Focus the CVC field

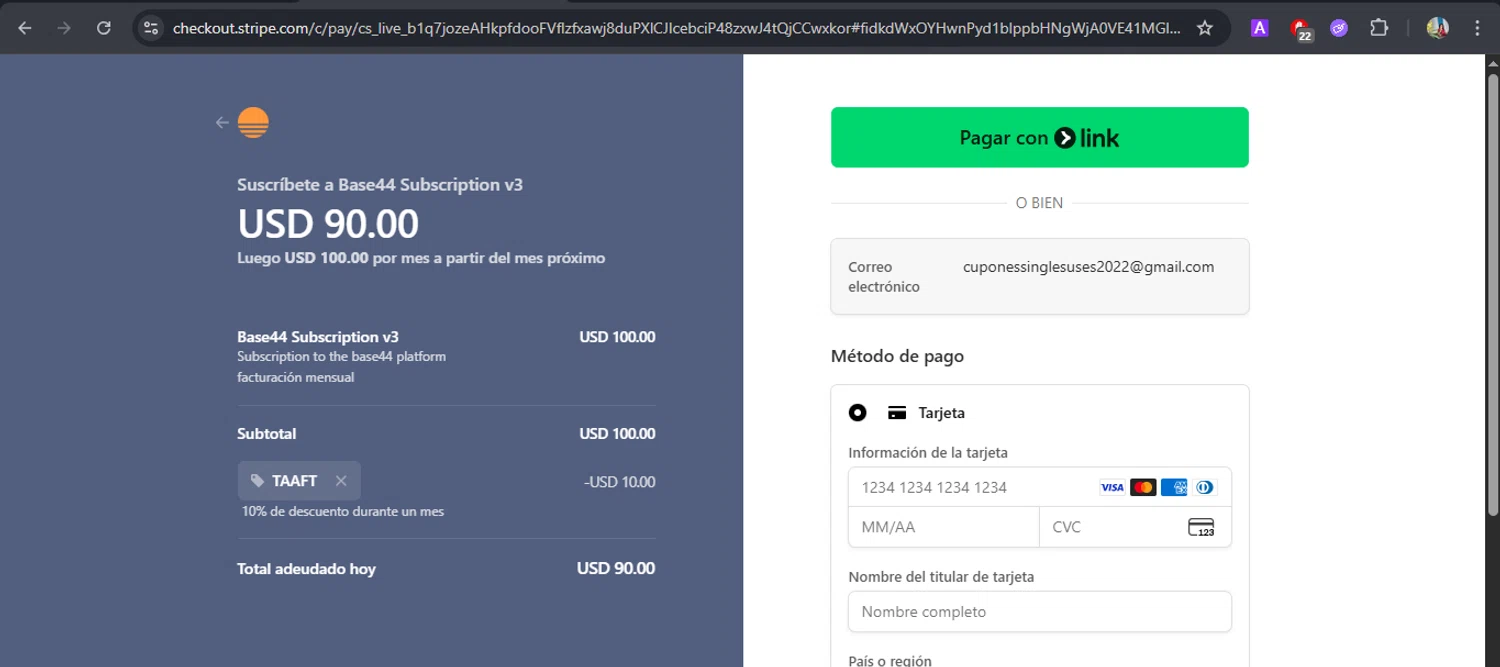1135,527
